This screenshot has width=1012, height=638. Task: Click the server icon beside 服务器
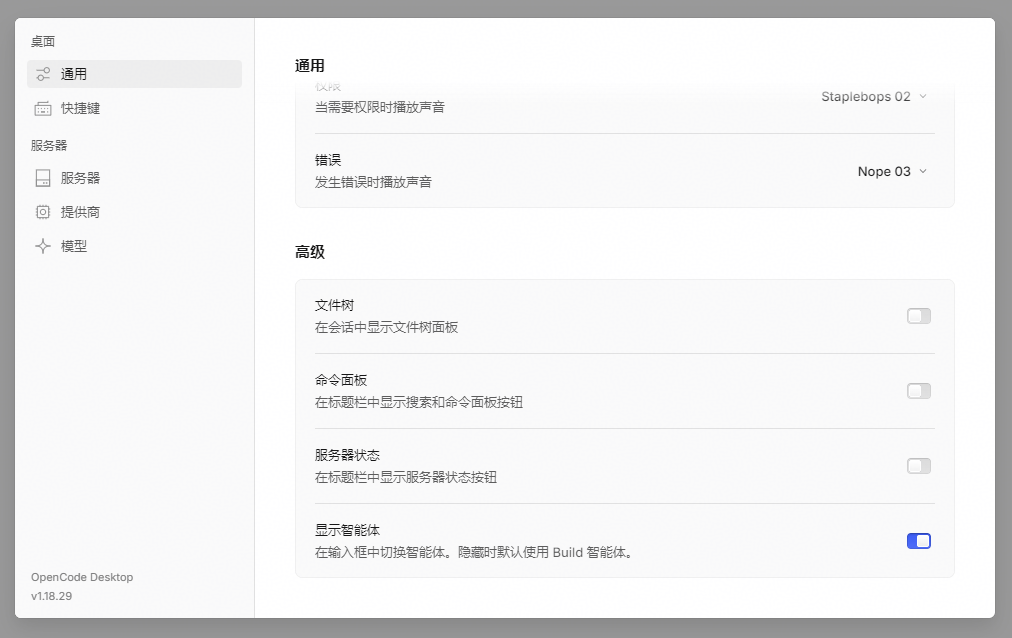[43, 178]
